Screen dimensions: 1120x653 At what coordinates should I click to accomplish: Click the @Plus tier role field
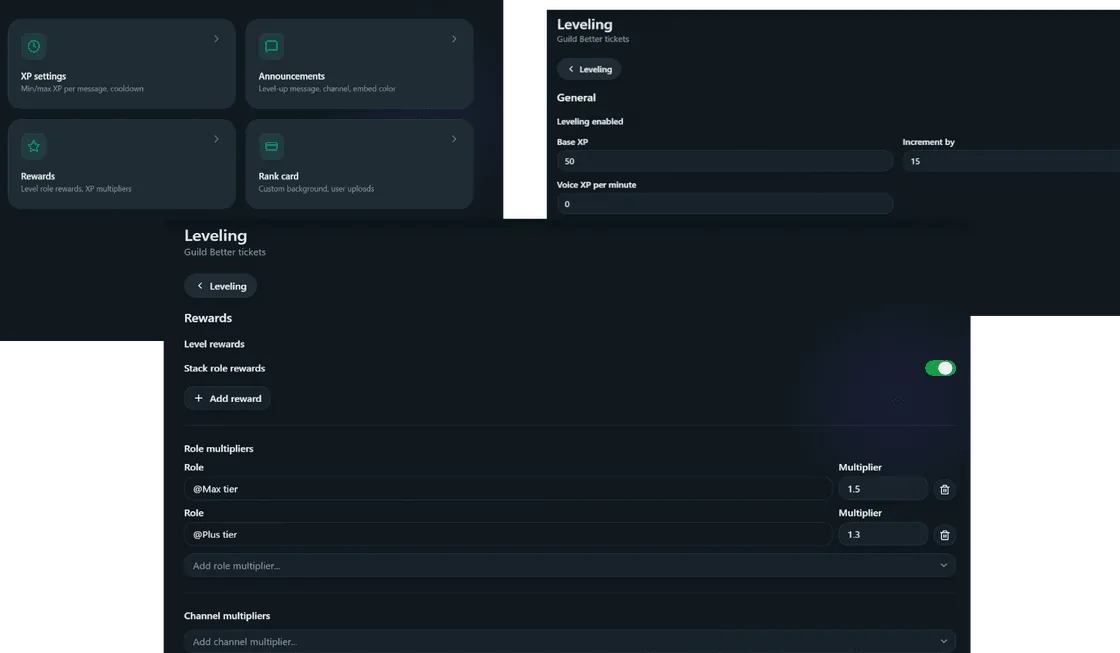508,534
